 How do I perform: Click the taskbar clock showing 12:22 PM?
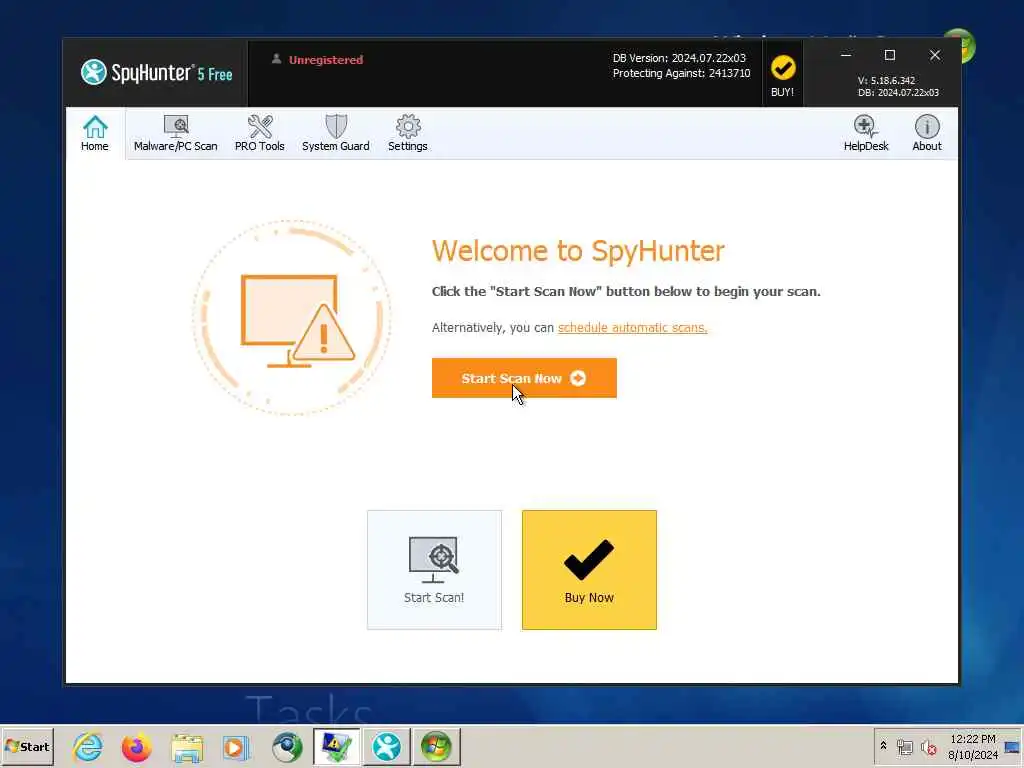(972, 746)
